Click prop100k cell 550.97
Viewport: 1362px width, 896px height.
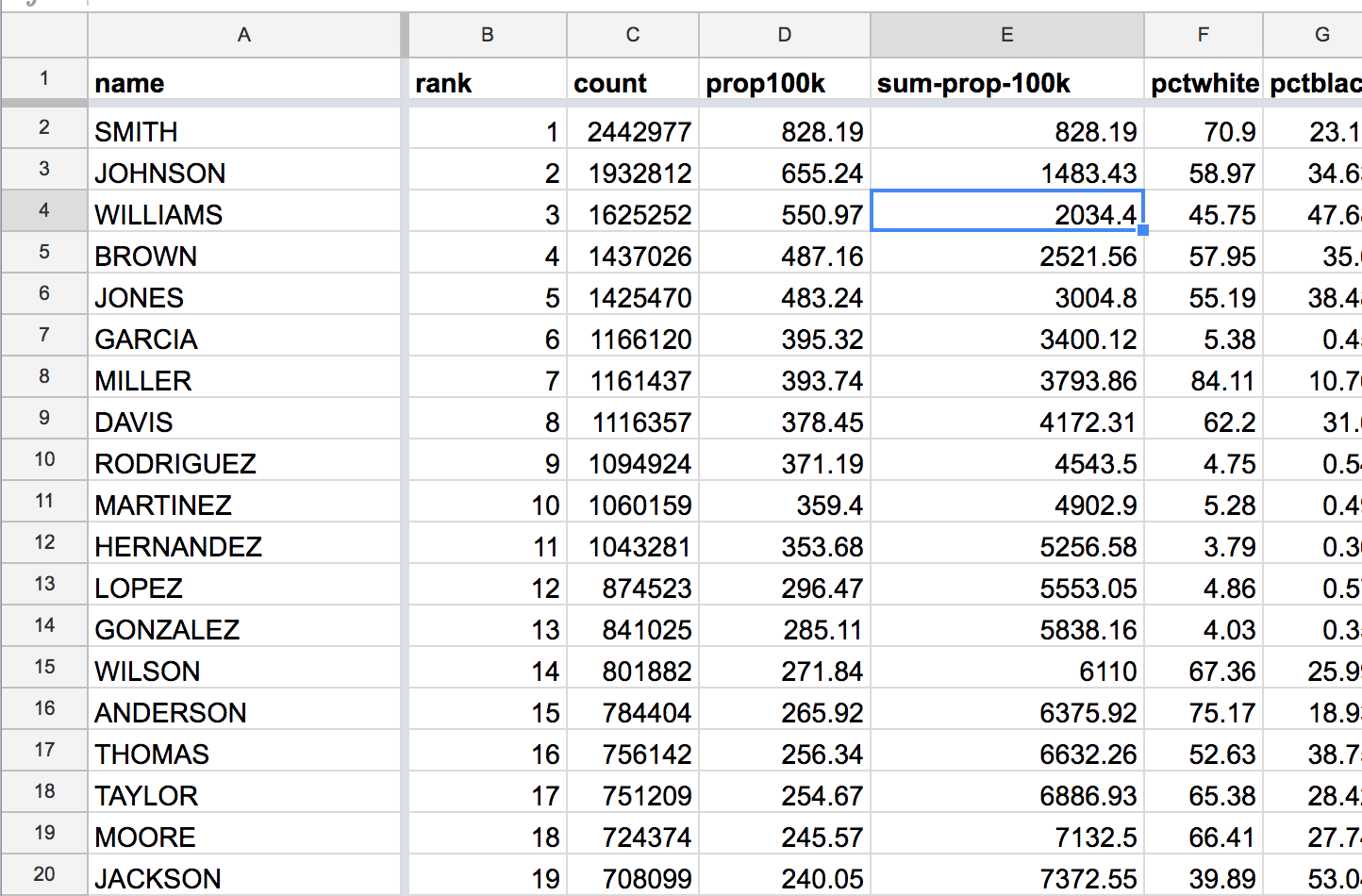coord(785,211)
